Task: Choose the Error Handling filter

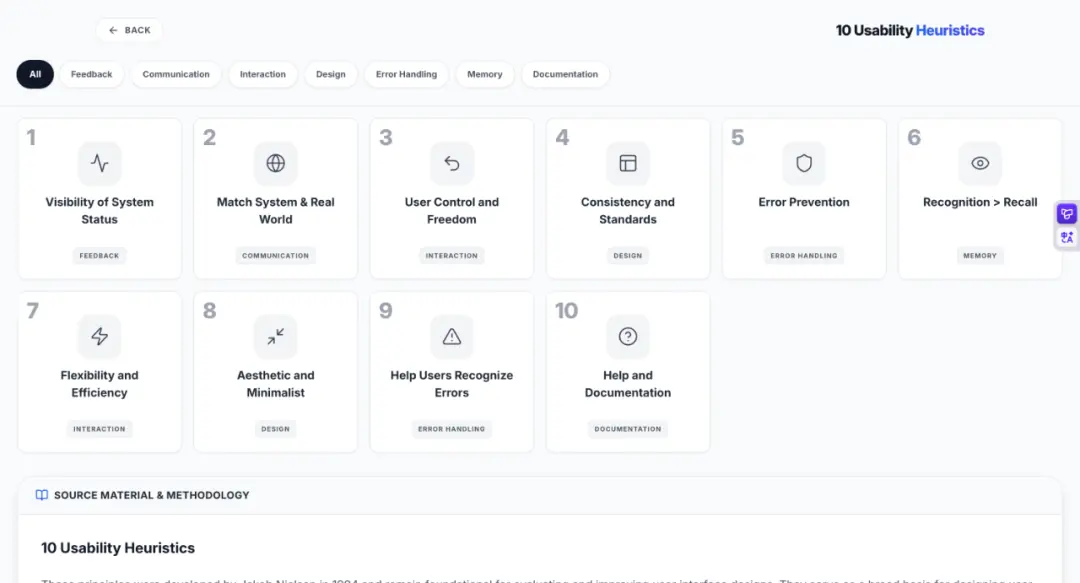Action: pos(406,74)
